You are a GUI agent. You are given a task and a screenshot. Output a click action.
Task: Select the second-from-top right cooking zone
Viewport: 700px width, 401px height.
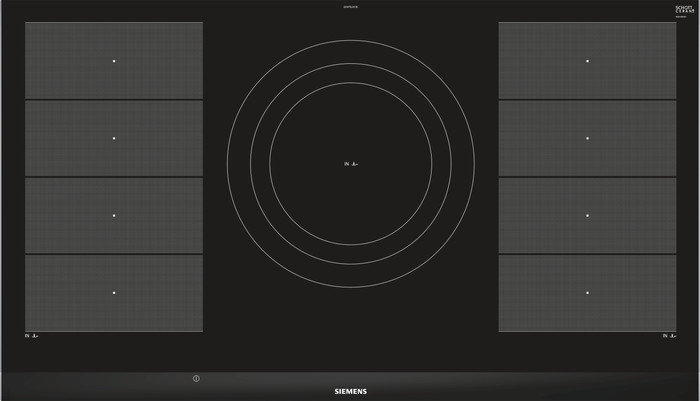[587, 138]
